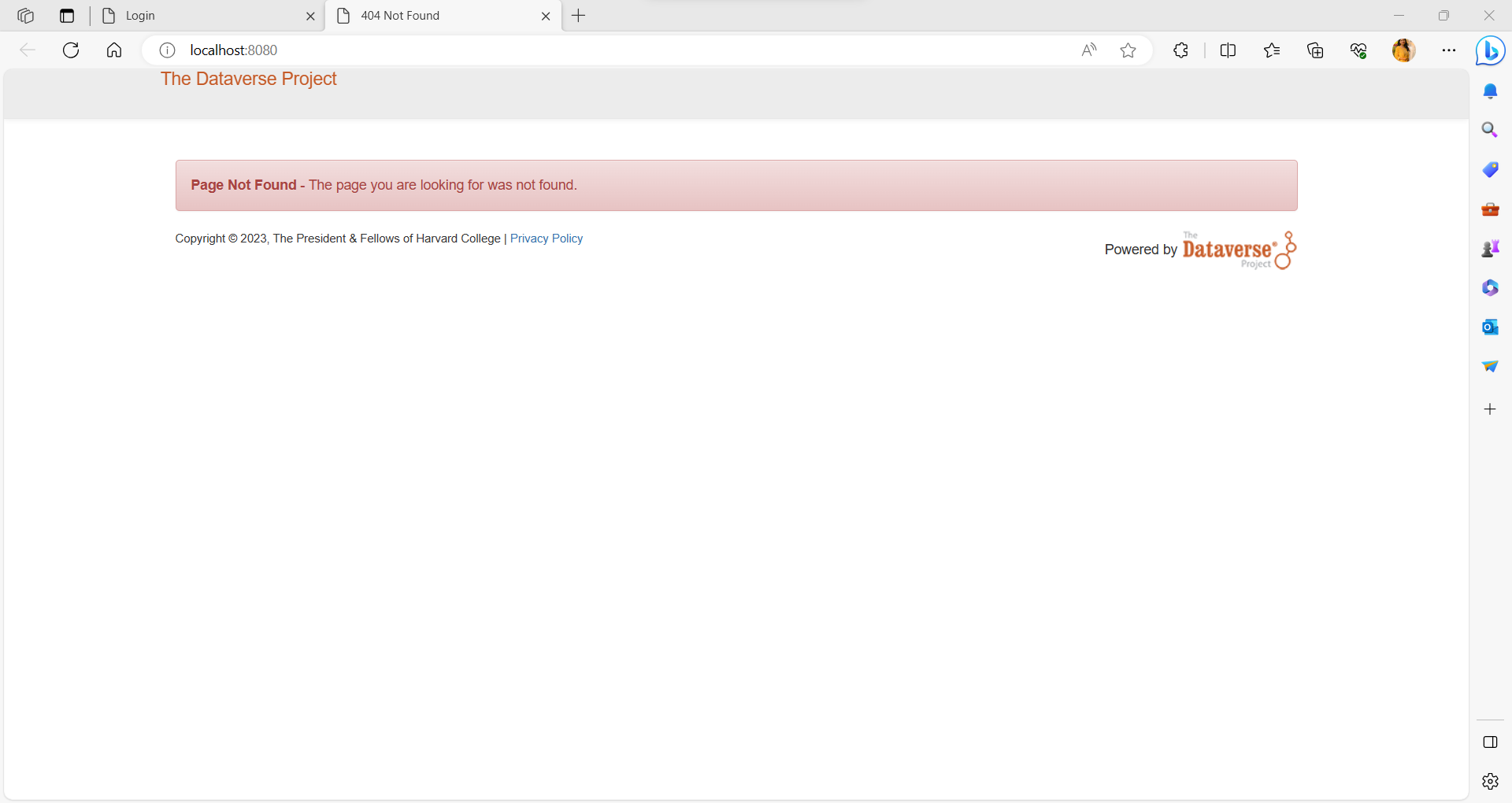Open the user profile avatar

tap(1403, 50)
